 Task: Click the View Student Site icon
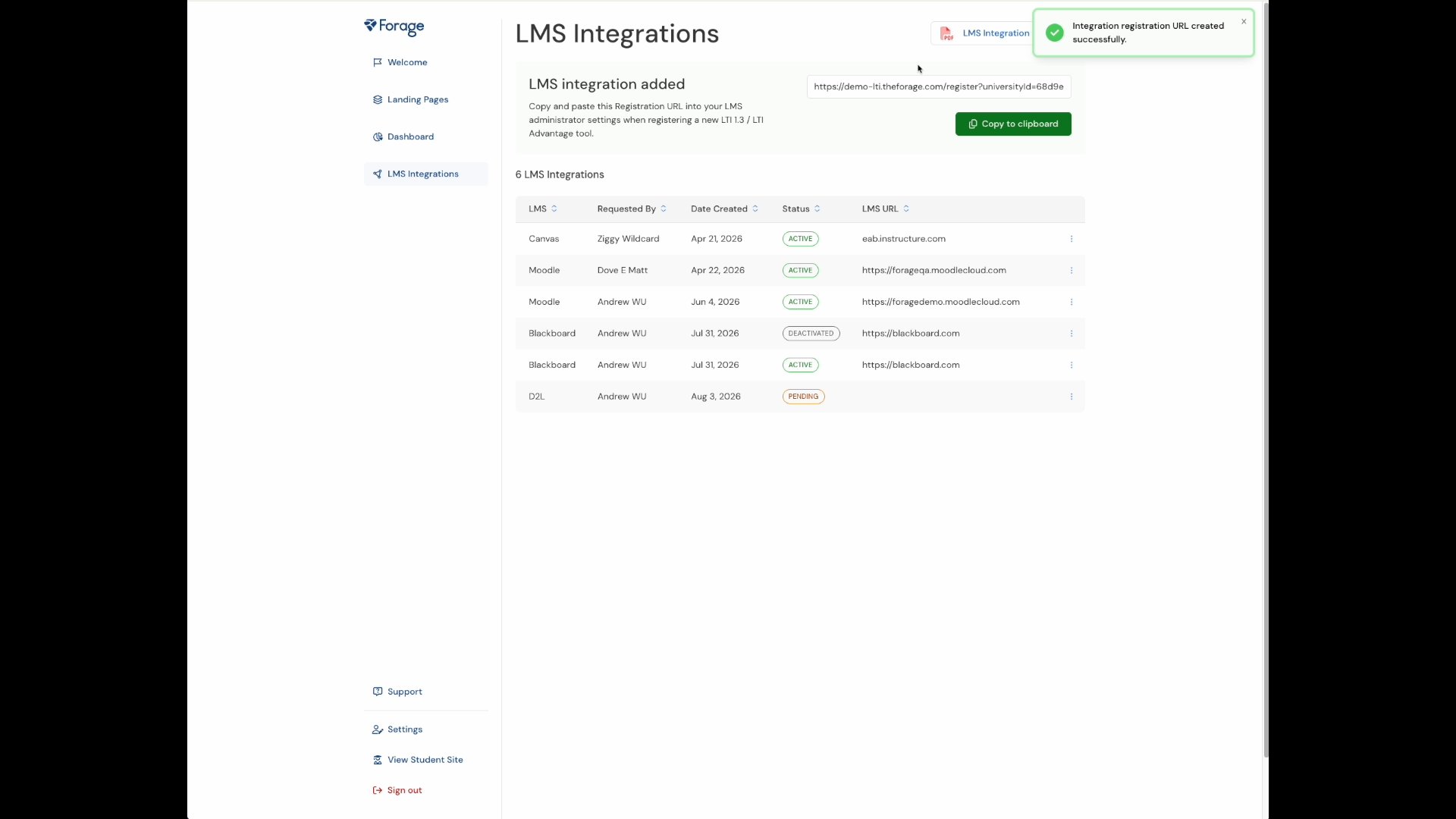click(x=378, y=760)
